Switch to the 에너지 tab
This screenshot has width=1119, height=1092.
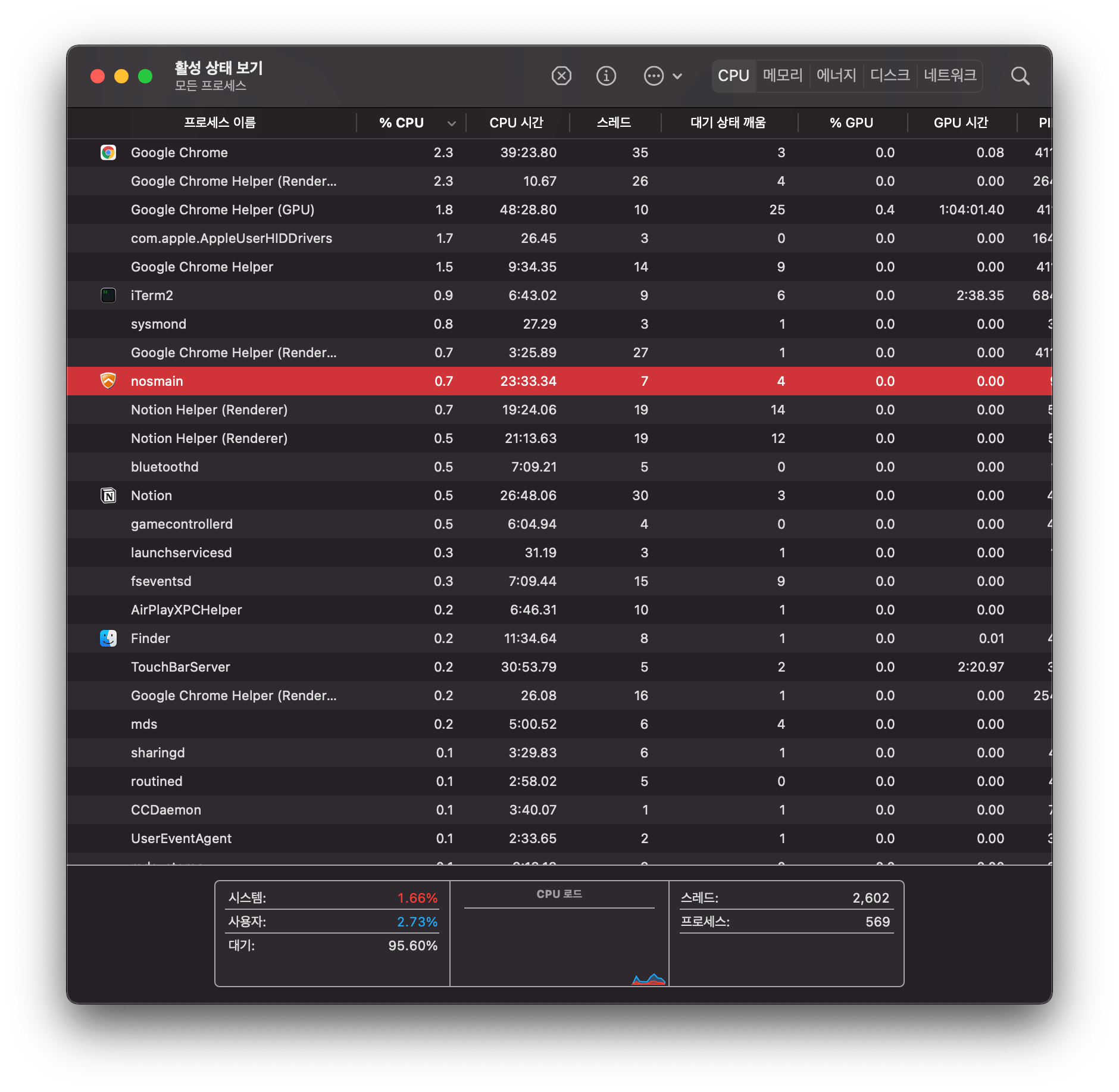click(836, 76)
